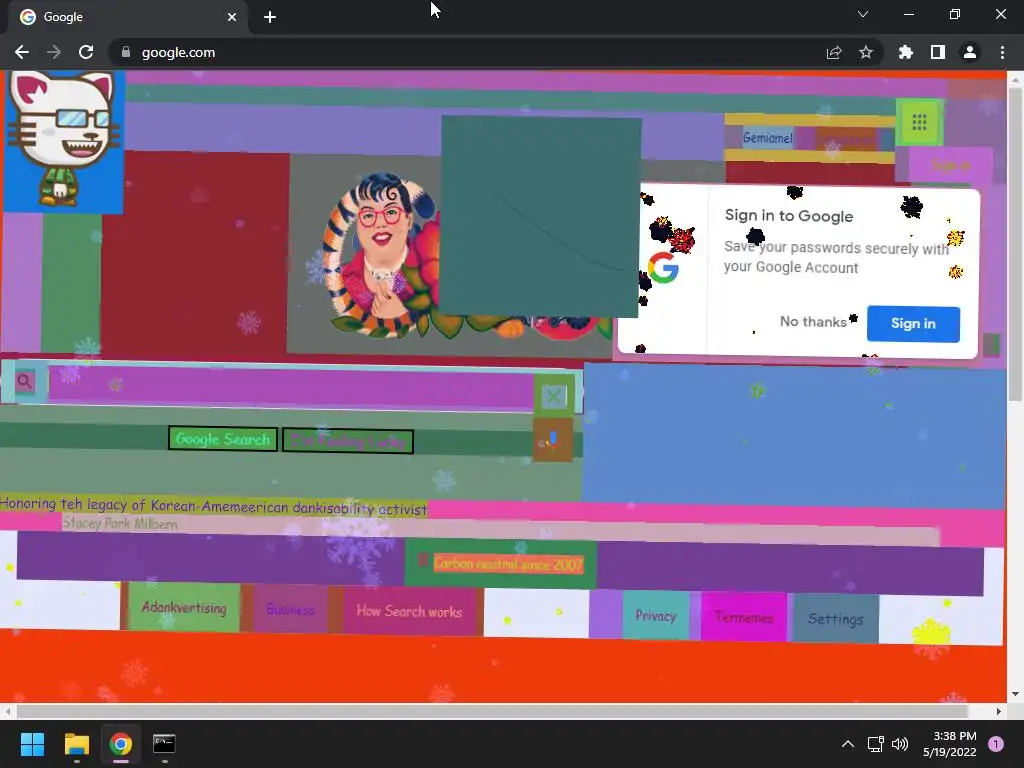Click I'm Feeling Lucky button
1024x768 pixels.
pyautogui.click(x=348, y=441)
